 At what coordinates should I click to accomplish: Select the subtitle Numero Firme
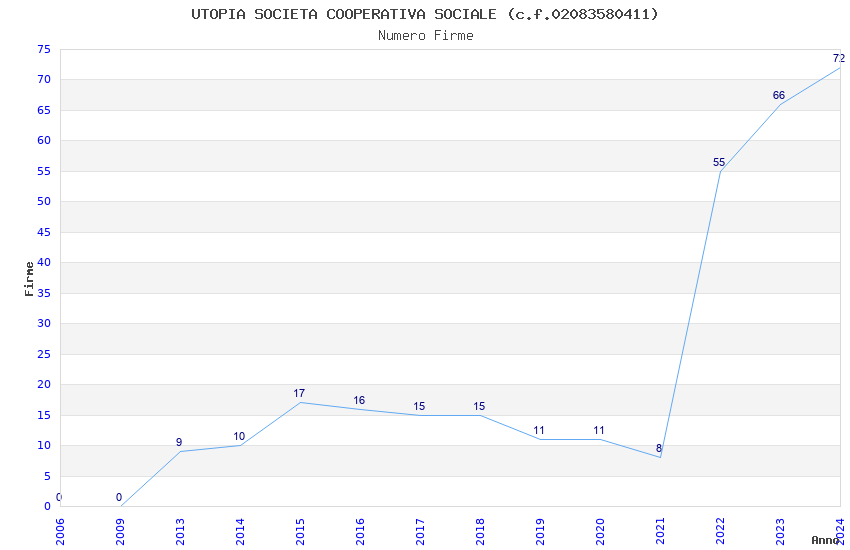(426, 36)
